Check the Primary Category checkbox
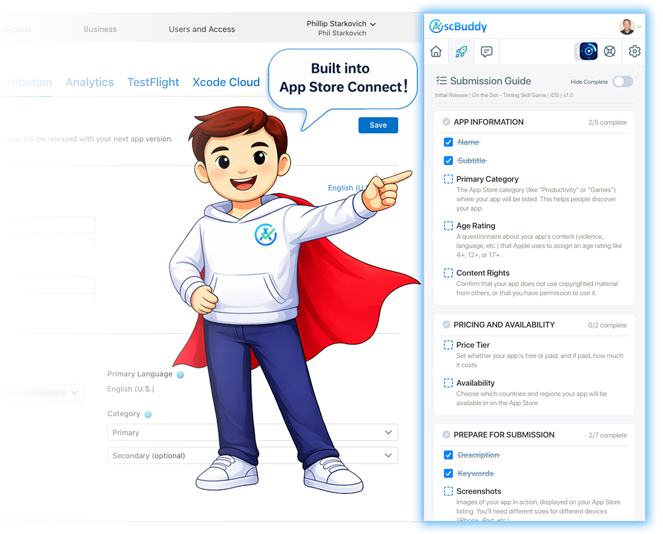This screenshot has width=663, height=534. pos(448,179)
